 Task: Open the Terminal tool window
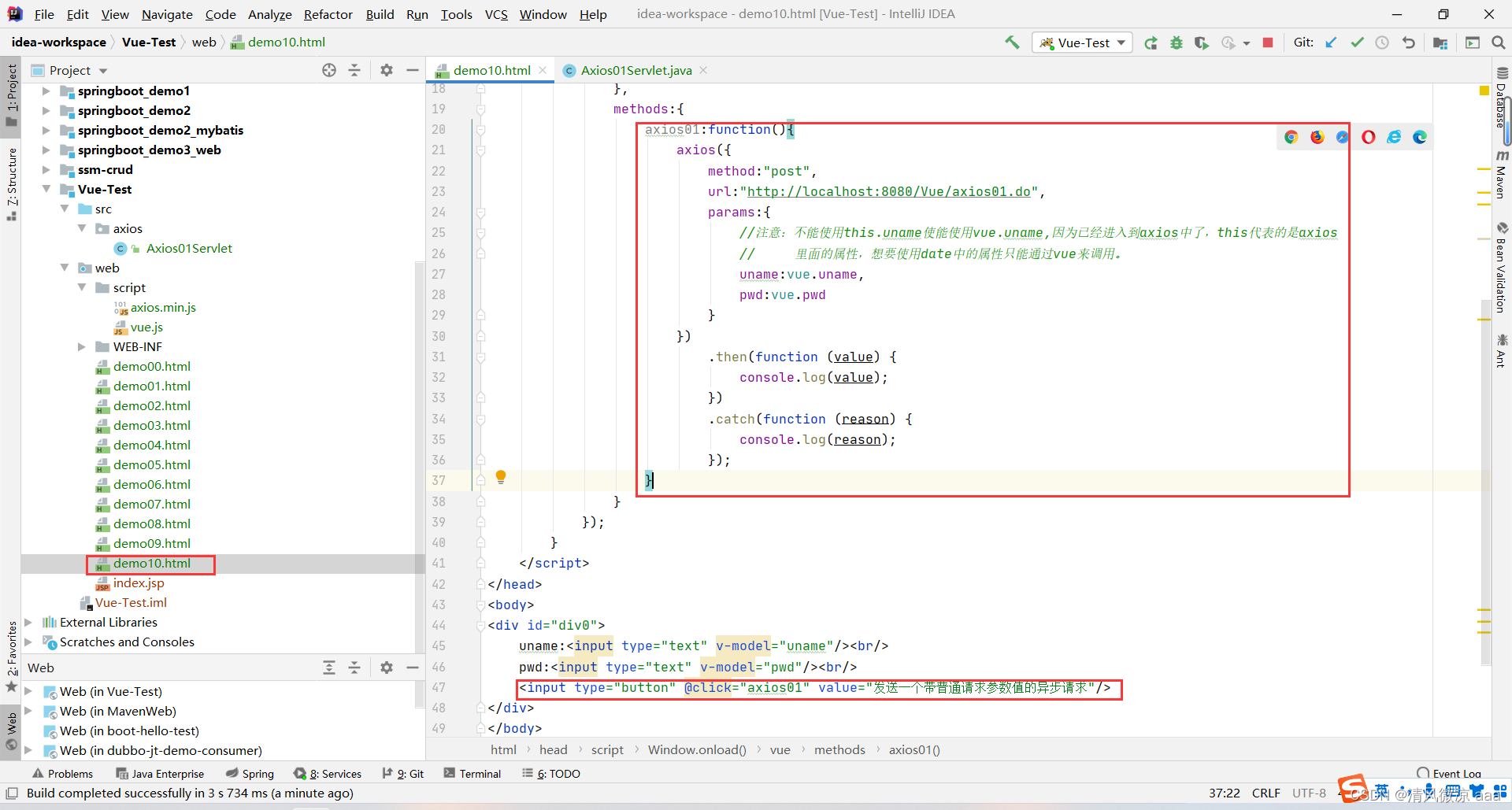[472, 774]
